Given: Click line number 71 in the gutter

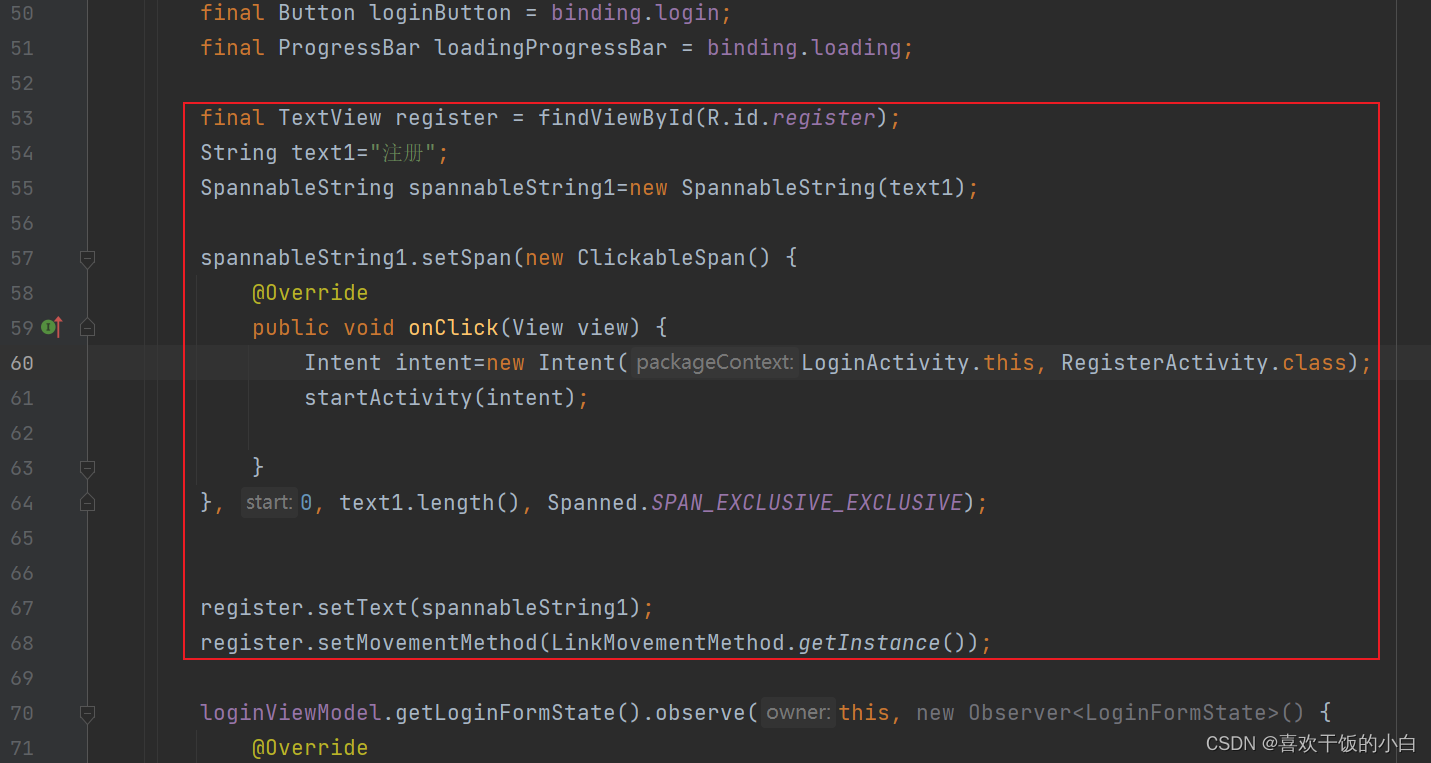Looking at the screenshot, I should (x=22, y=748).
